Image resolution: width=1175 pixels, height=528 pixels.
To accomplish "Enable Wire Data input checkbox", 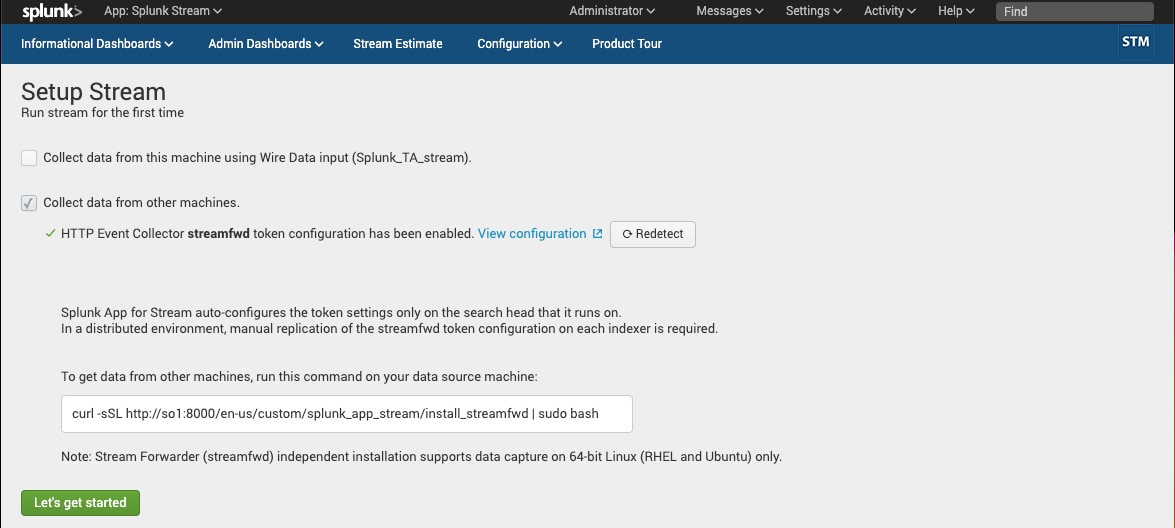I will (28, 158).
